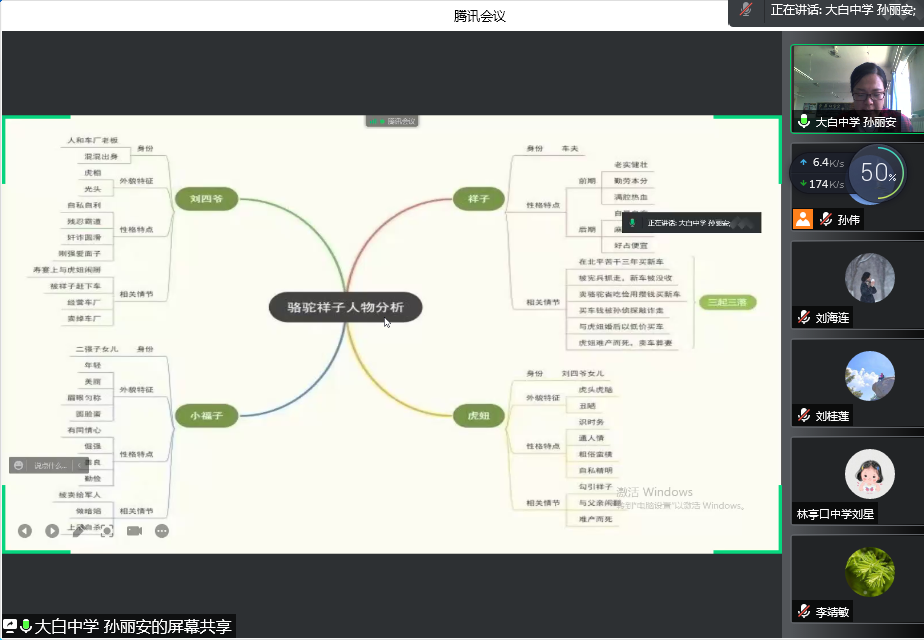Open the more options ellipsis icon
The image size is (924, 640).
point(161,531)
